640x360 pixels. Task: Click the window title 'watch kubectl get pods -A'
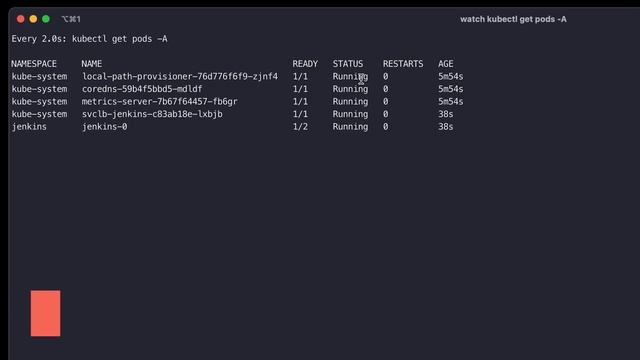[513, 19]
